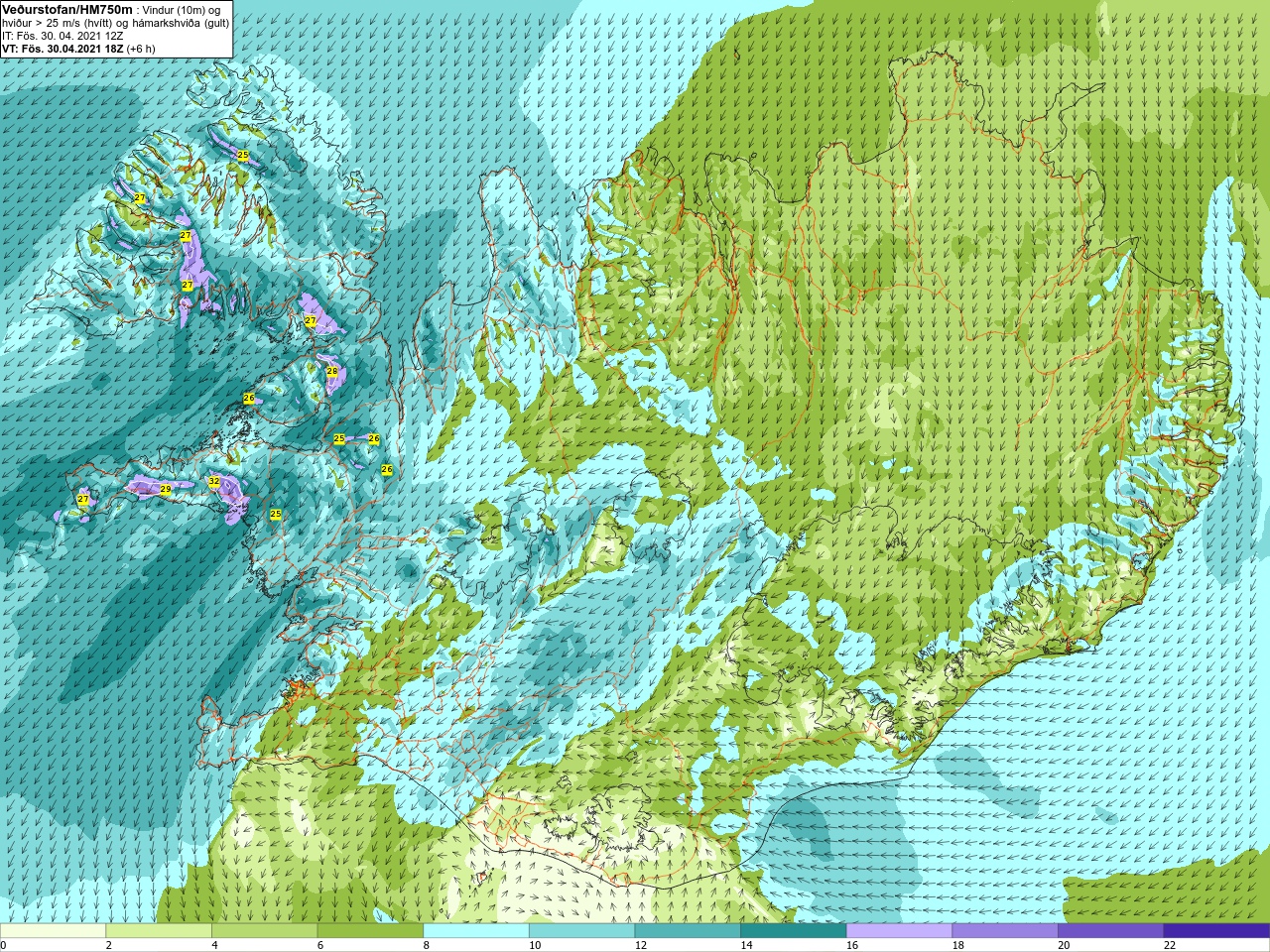Click the 'VT: Fös. 30.04.2021 18Z (+6 h)' line
Image resolution: width=1270 pixels, height=952 pixels.
(78, 48)
